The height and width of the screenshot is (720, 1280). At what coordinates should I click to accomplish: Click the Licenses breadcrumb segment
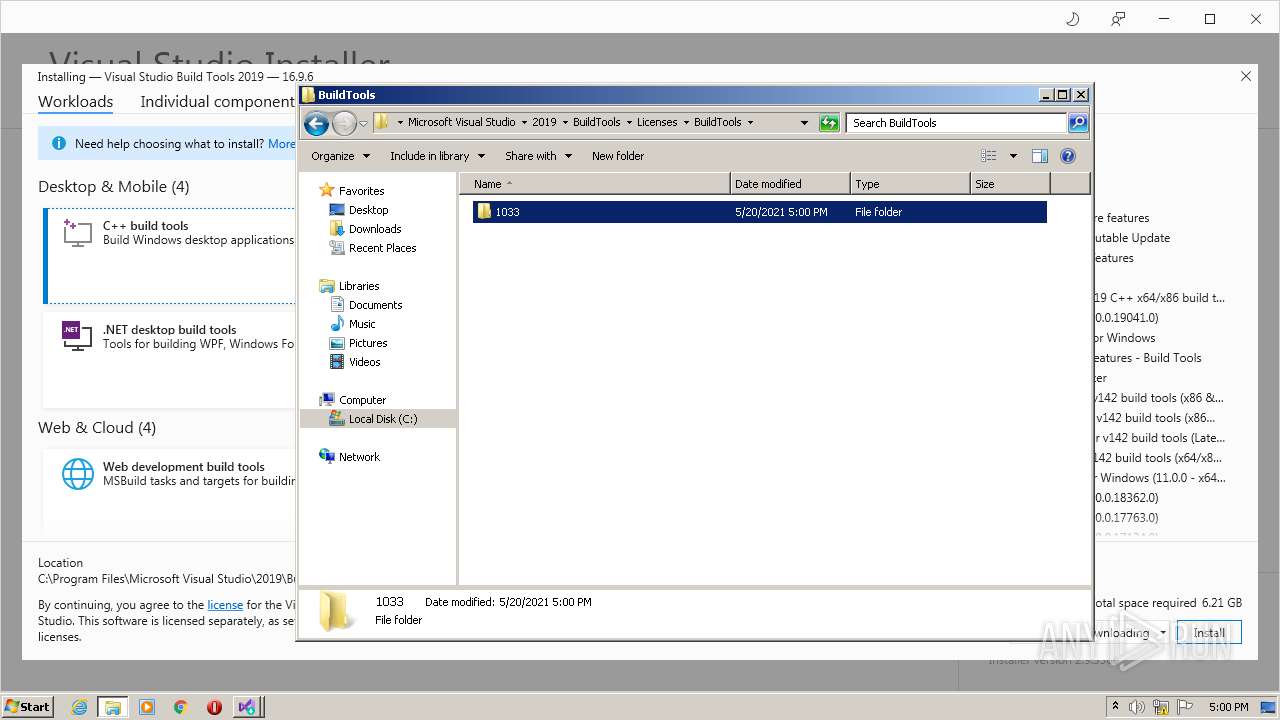pyautogui.click(x=657, y=122)
